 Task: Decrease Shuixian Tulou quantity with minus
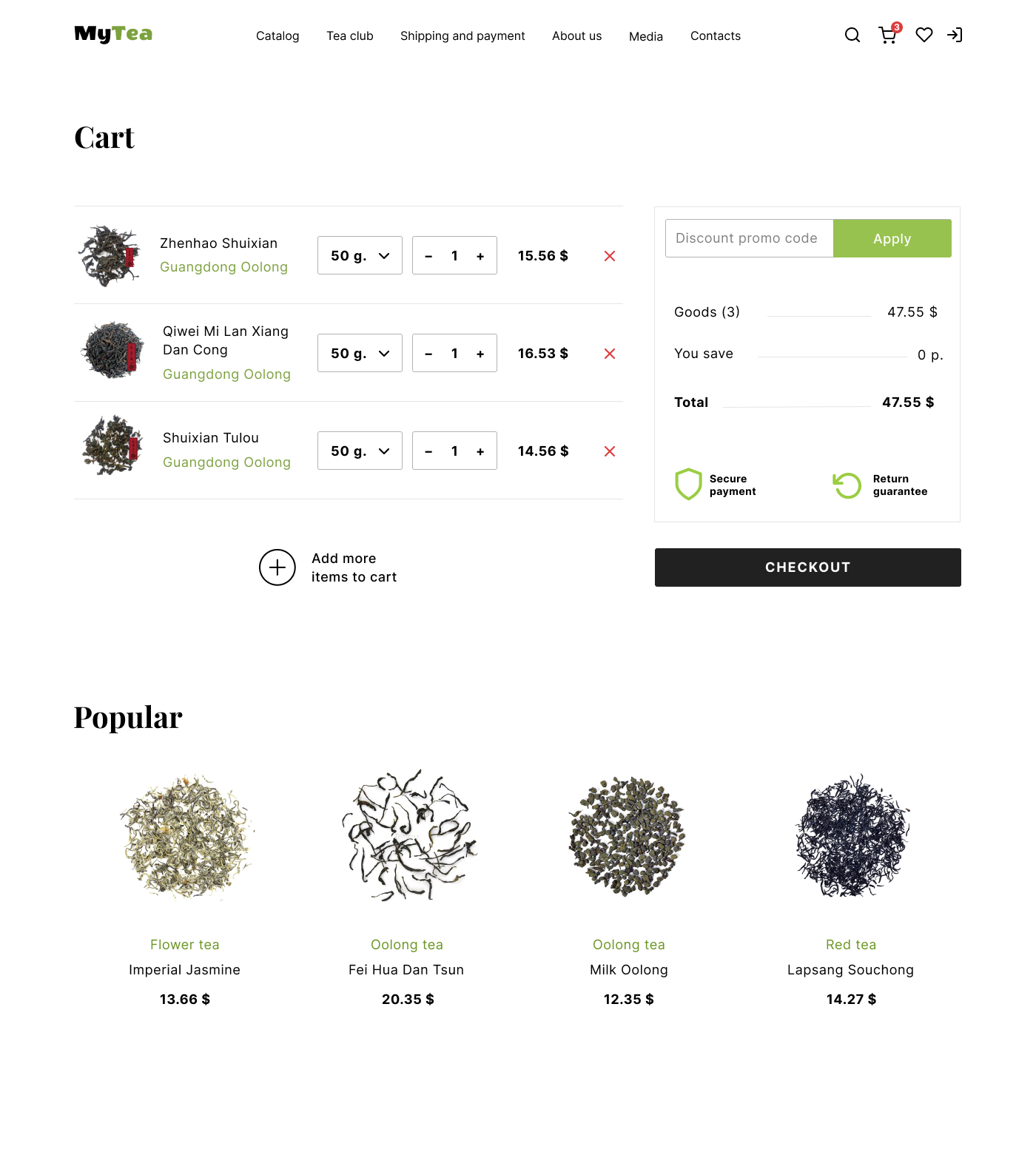(x=428, y=451)
